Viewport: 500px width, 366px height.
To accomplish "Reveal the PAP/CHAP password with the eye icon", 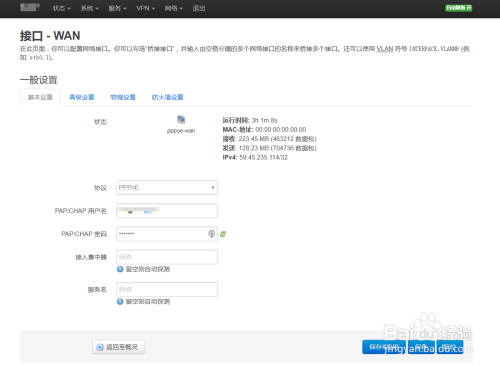I will tap(211, 234).
